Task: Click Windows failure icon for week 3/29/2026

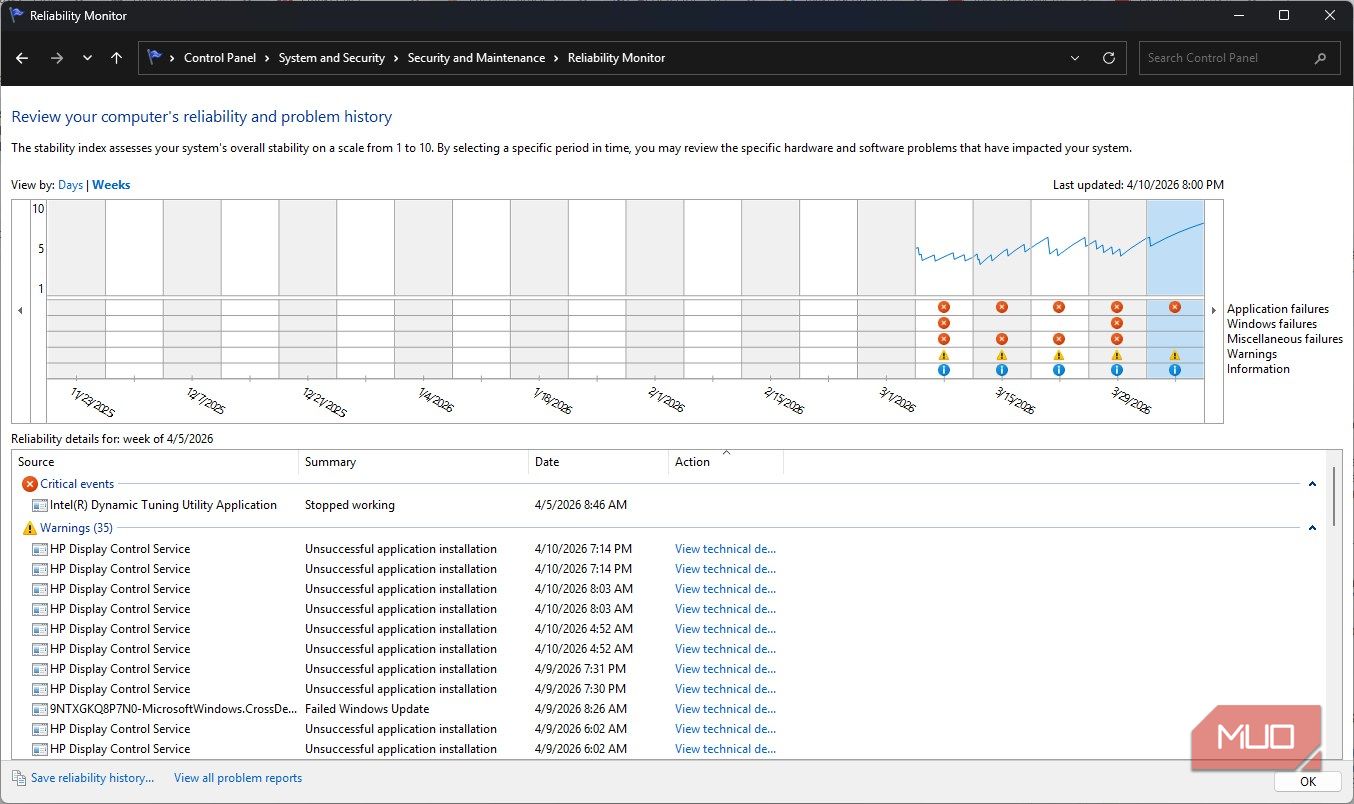Action: (1117, 323)
